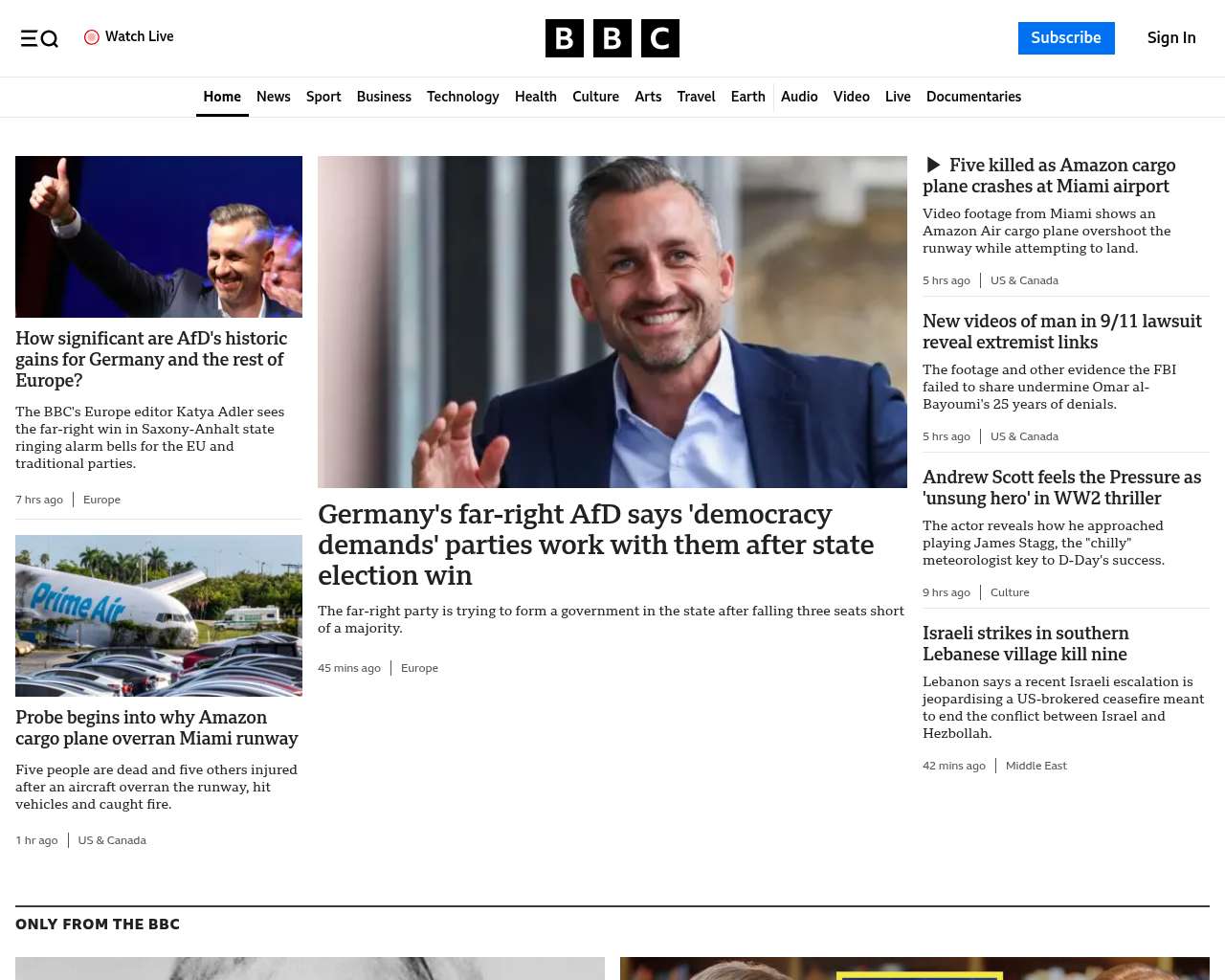The height and width of the screenshot is (980, 1225).
Task: Click the Culture tag under Andrew Scott story
Action: click(1010, 592)
